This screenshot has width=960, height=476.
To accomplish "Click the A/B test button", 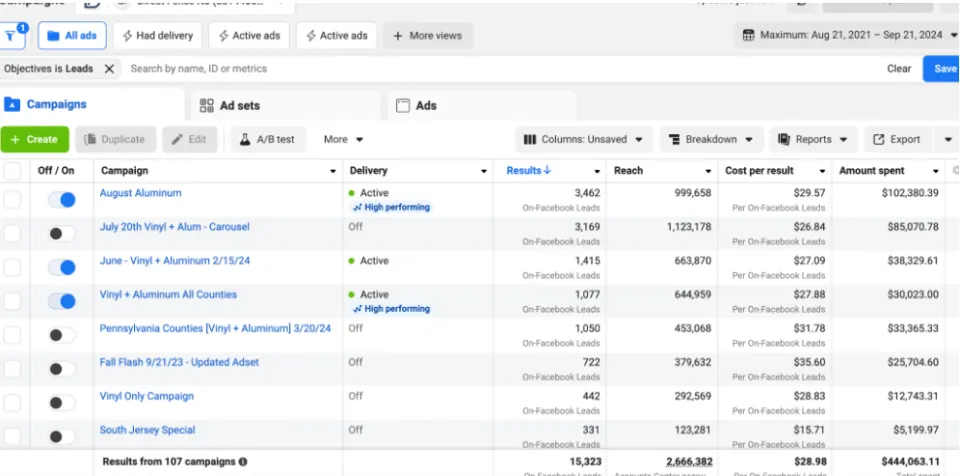I will [266, 139].
